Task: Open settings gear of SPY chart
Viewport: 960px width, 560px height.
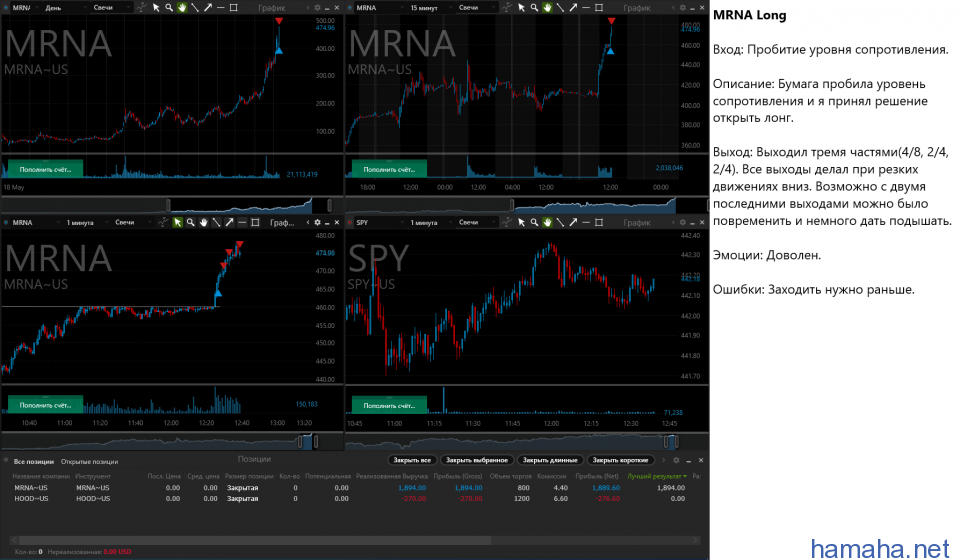Action: click(x=683, y=222)
